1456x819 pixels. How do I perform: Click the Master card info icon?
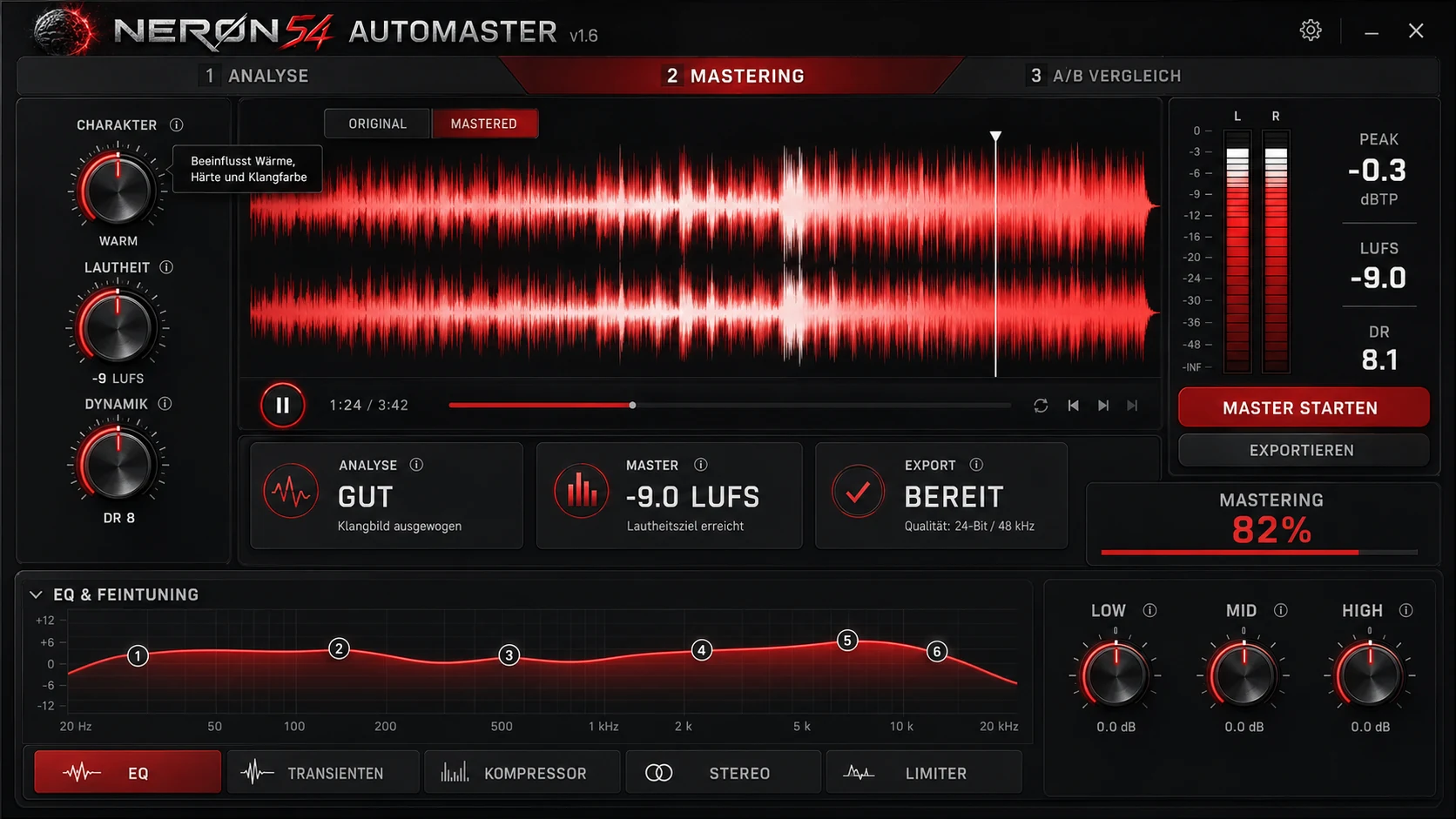(x=700, y=465)
